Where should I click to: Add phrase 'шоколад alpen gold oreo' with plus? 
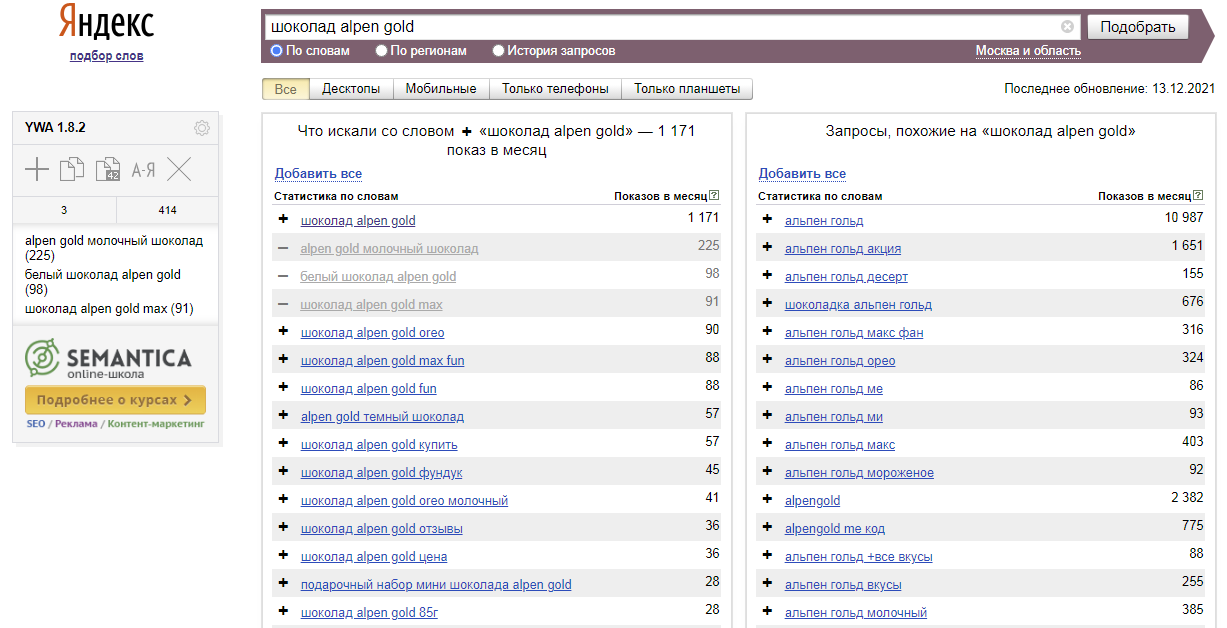click(x=283, y=332)
